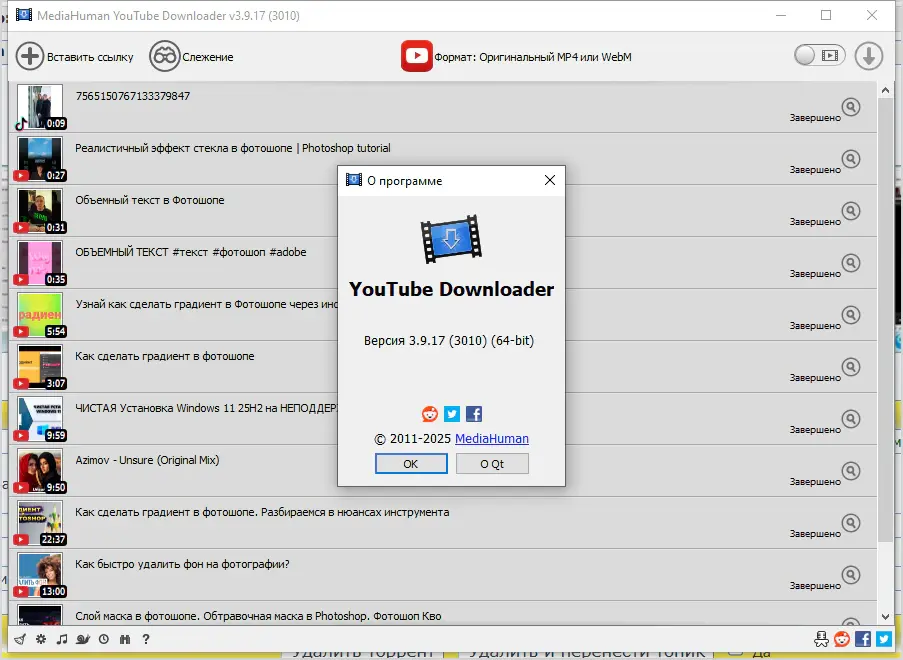Click OK in the О программе dialog
This screenshot has width=903, height=660.
[411, 464]
